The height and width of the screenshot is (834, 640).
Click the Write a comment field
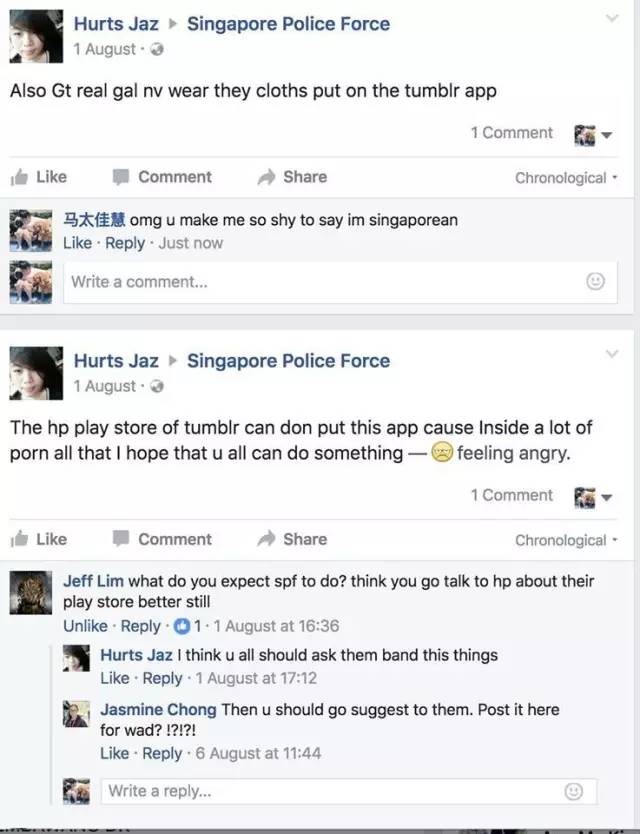(x=340, y=282)
